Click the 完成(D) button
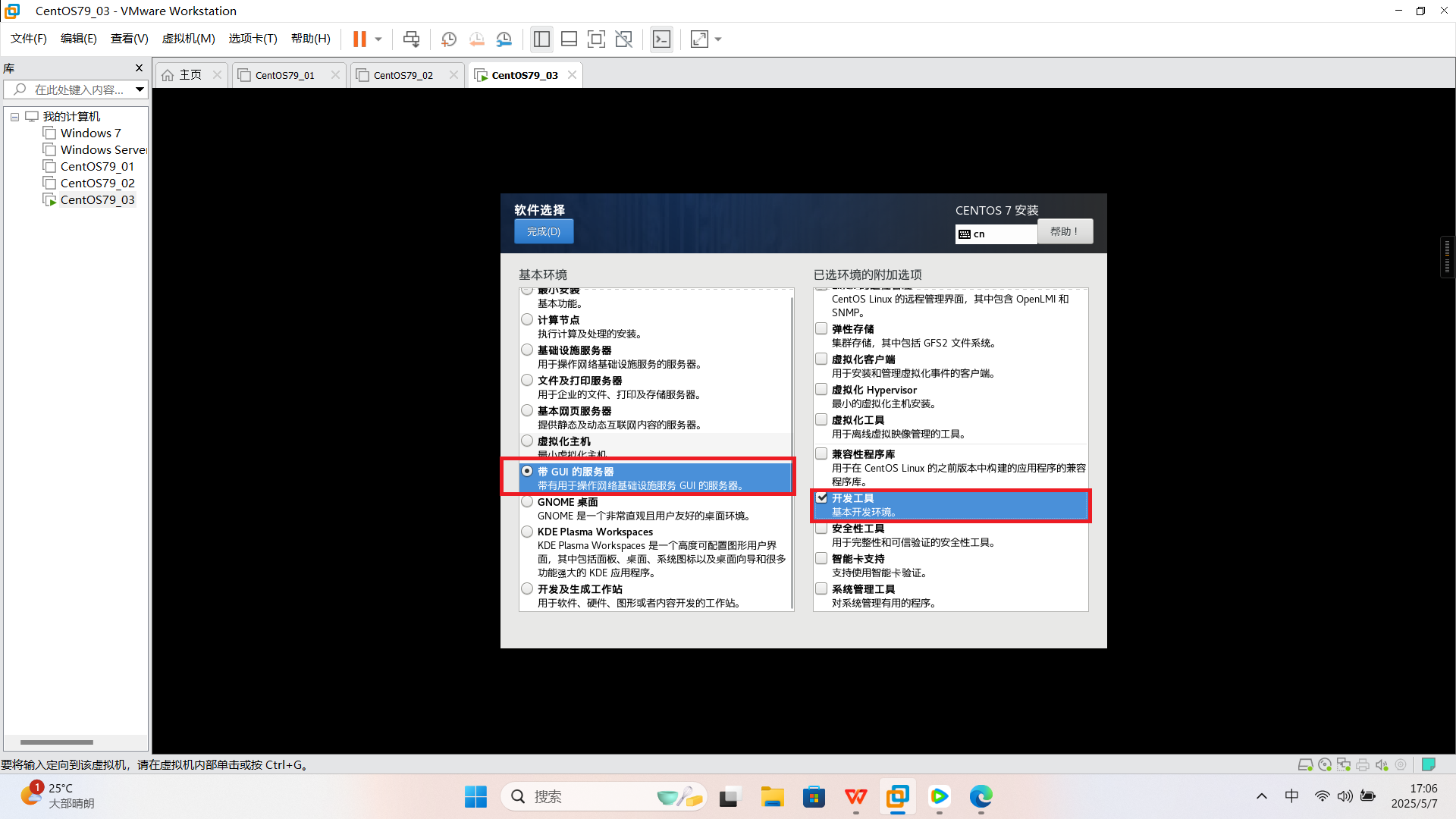 click(x=544, y=232)
